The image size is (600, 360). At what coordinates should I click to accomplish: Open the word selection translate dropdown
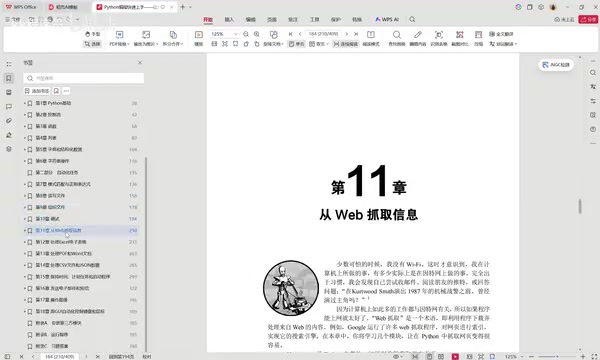tap(503, 44)
